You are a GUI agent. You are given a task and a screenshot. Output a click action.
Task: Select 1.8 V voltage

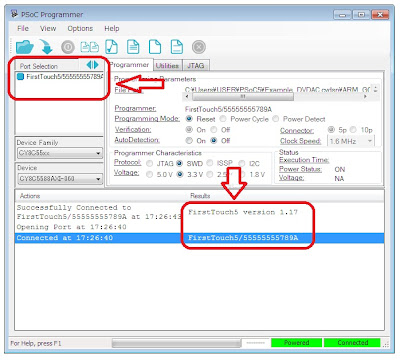point(244,174)
